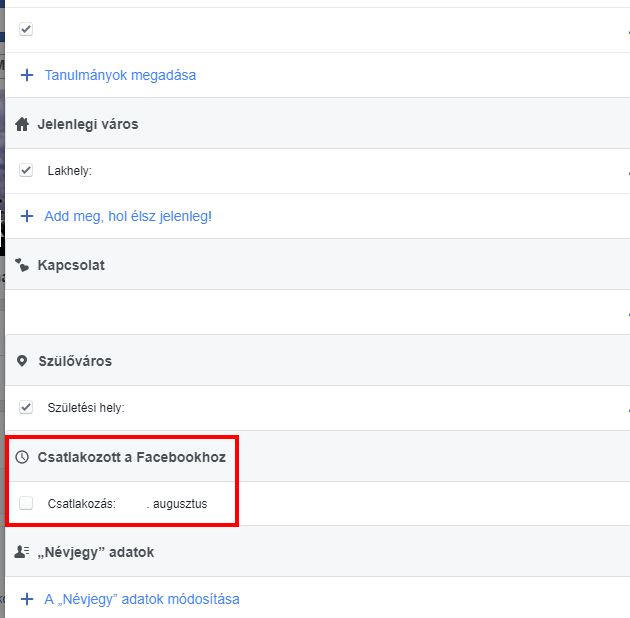Click the plus icon beside „Névjegy” adatok módosítása
This screenshot has width=630, height=618.
pos(27,599)
